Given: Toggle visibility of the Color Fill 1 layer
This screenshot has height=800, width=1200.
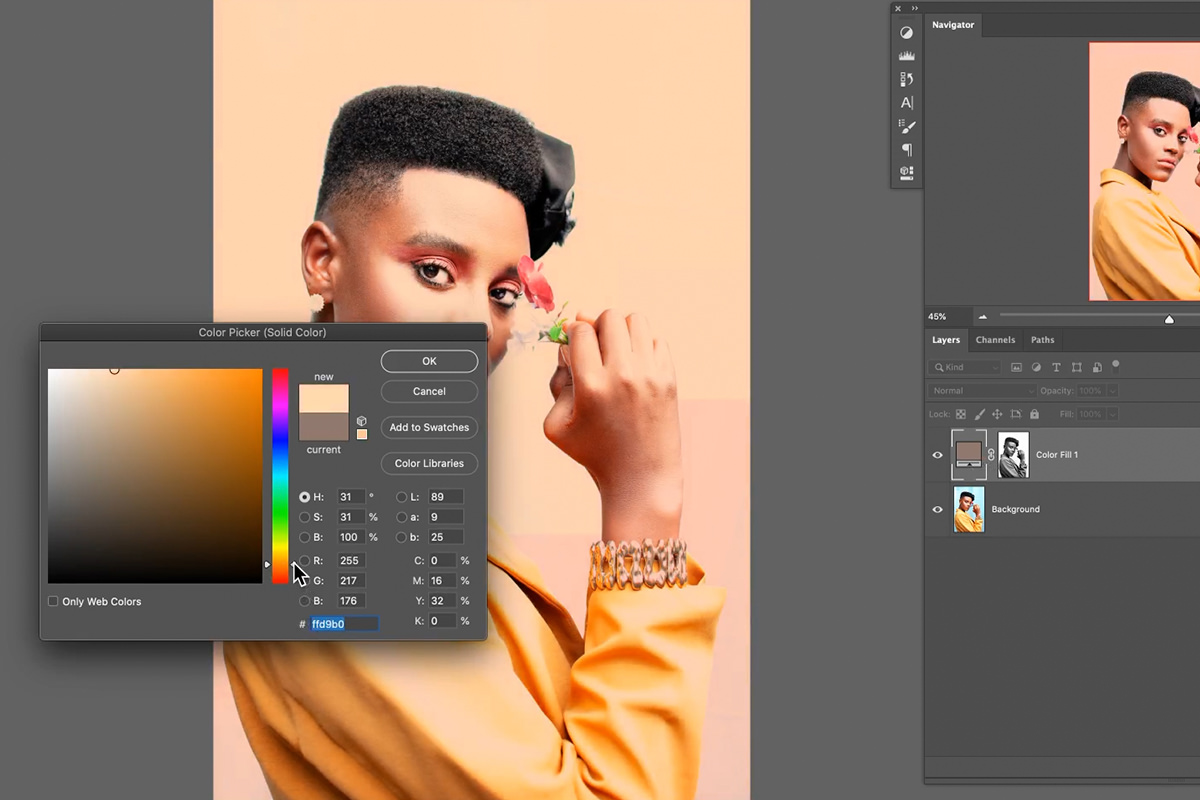Looking at the screenshot, I should click(937, 454).
